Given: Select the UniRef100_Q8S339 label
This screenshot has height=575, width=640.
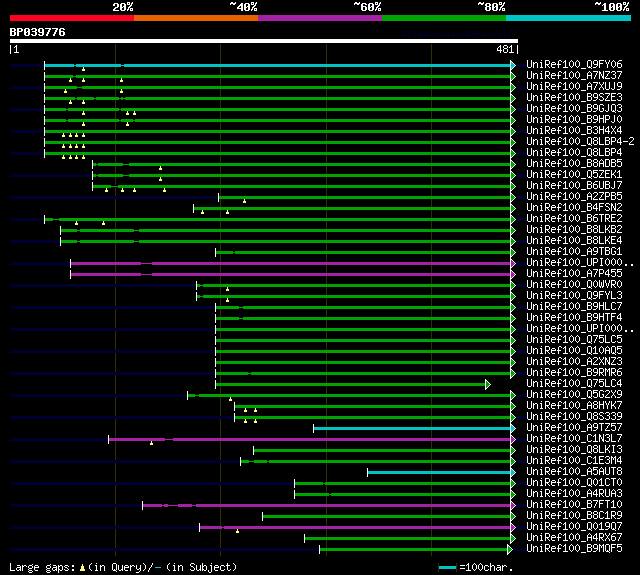Looking at the screenshot, I should (x=574, y=417).
